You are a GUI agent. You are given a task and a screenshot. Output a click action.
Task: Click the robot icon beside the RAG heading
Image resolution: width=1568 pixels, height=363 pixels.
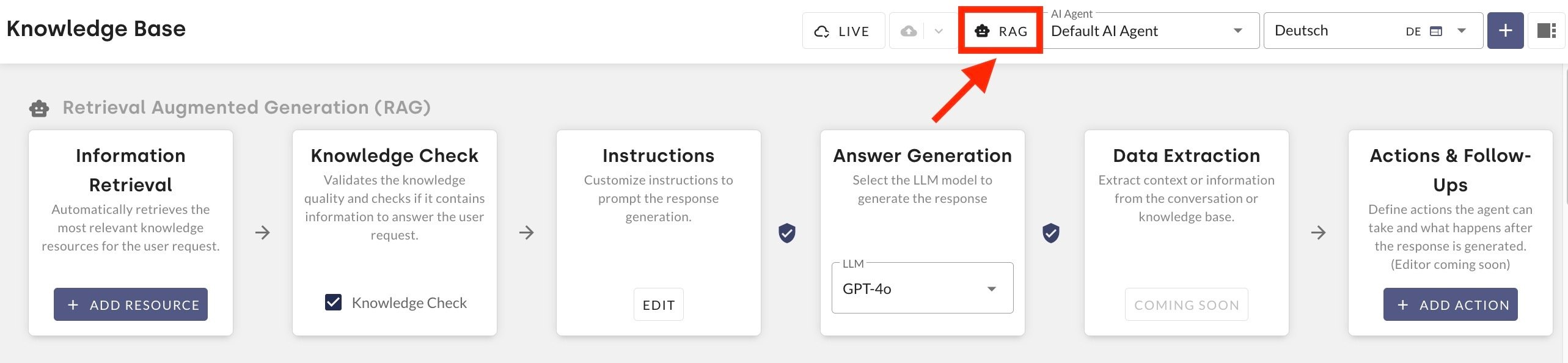tap(39, 109)
